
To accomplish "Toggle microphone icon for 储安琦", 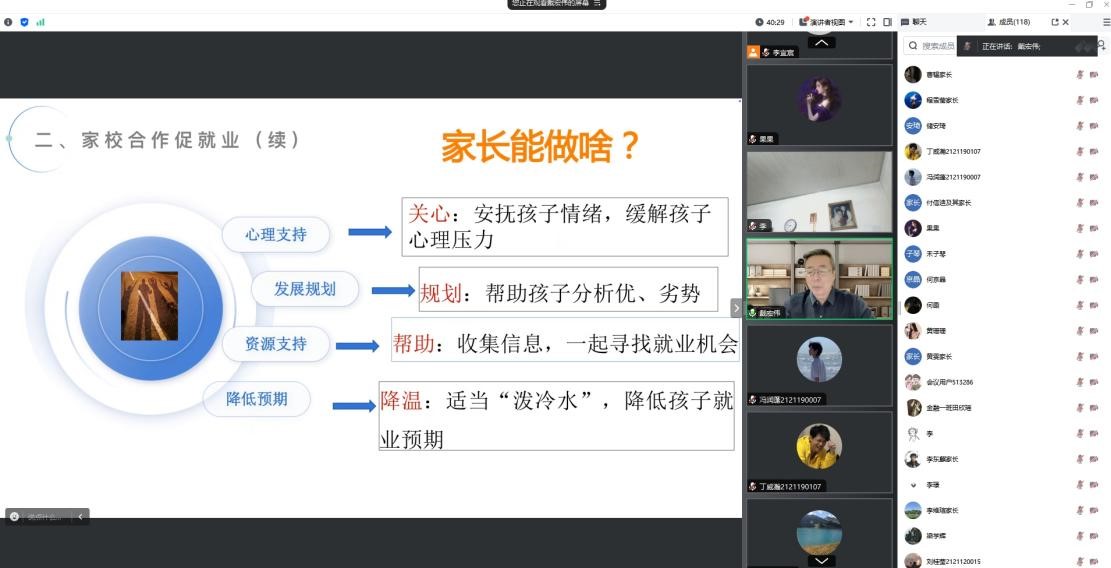I will 1079,126.
